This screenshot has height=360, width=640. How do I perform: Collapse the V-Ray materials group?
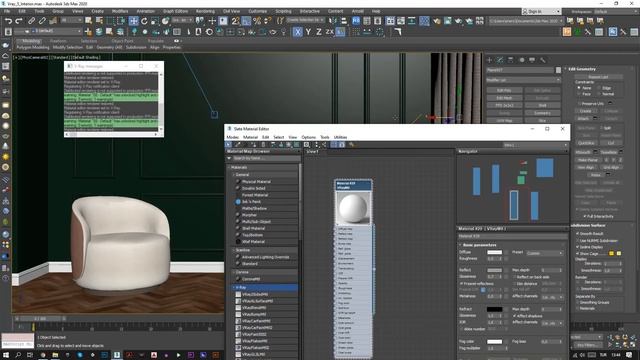[x=234, y=287]
